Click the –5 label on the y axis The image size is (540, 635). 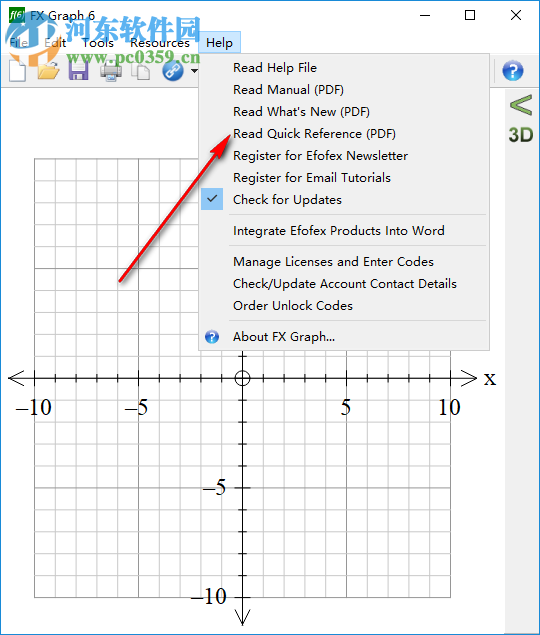point(214,487)
